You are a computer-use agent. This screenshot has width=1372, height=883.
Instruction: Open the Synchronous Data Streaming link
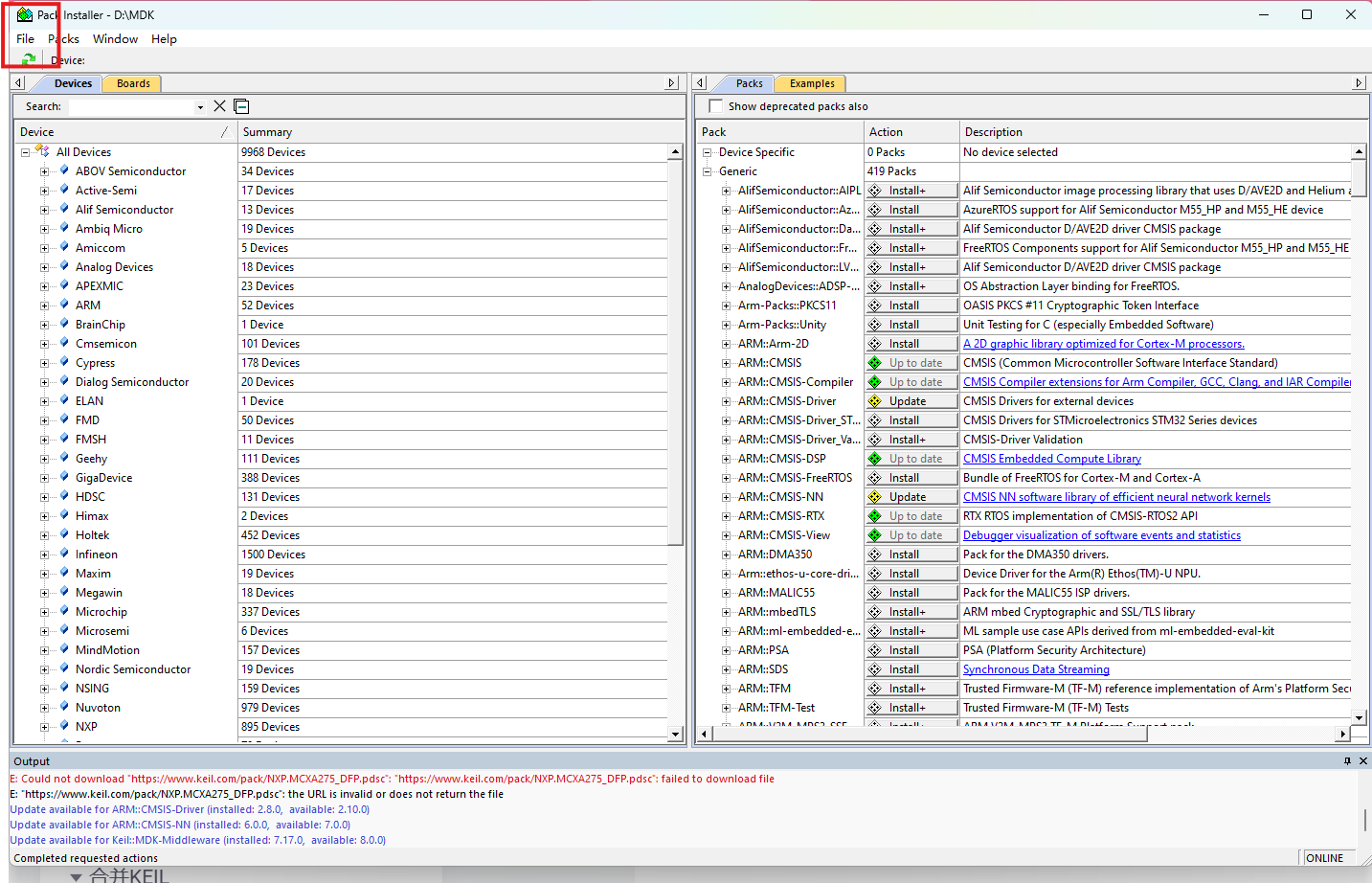pos(1036,669)
